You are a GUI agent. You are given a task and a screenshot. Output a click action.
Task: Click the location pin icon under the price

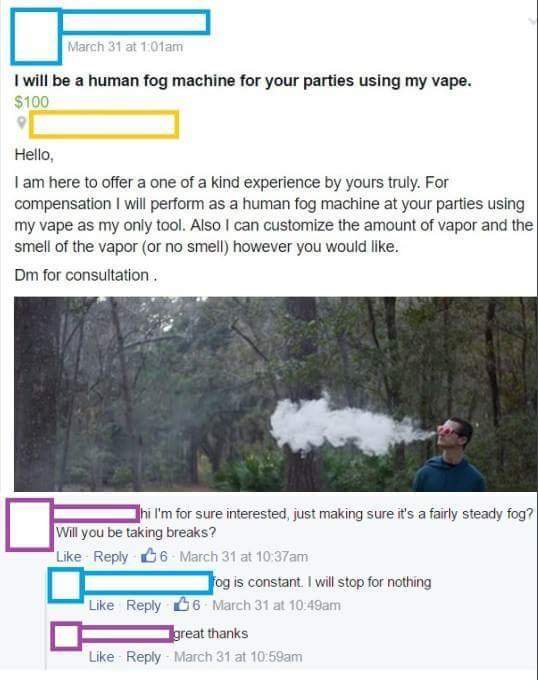(x=21, y=123)
